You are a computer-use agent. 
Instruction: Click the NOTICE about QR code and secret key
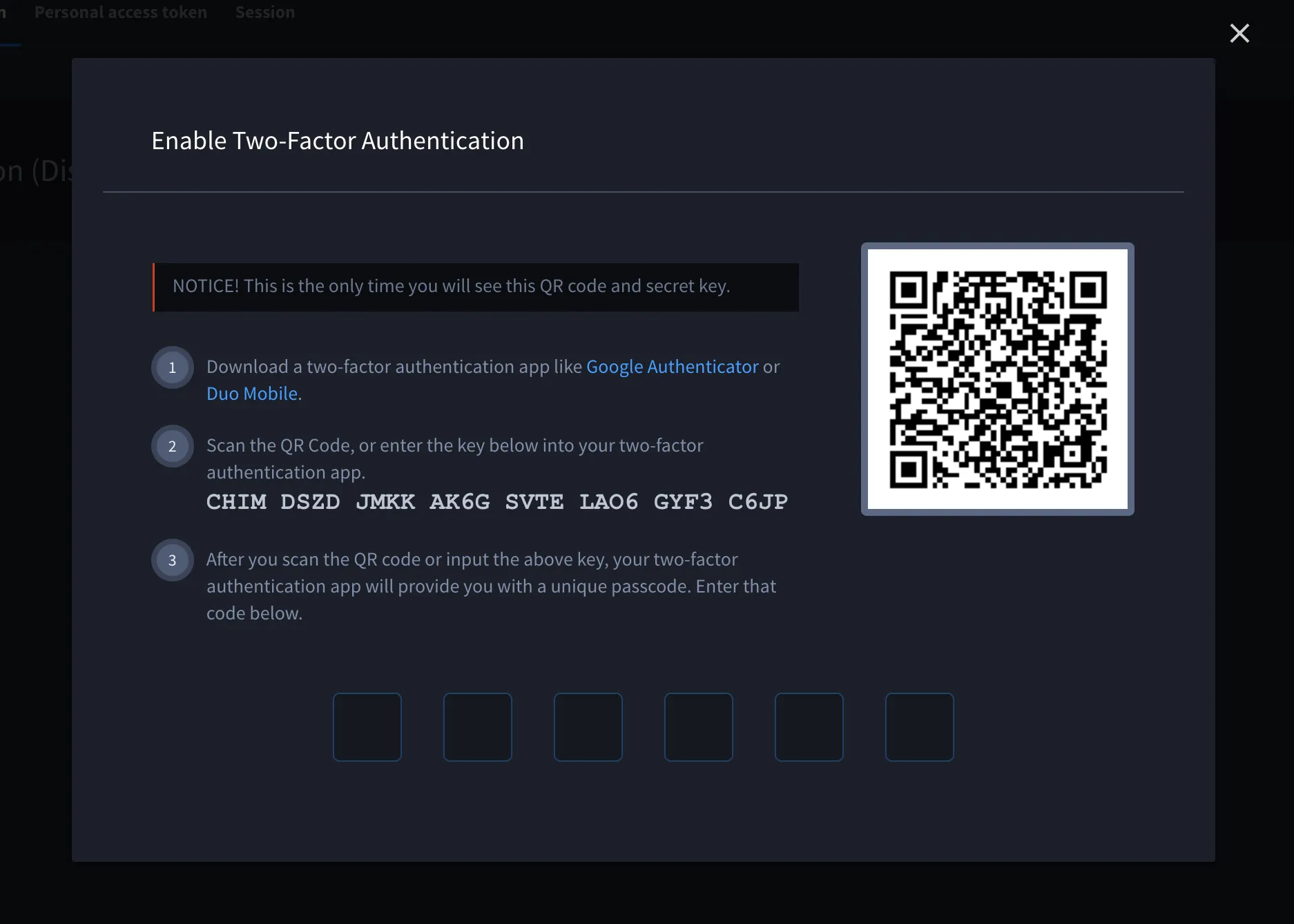[x=476, y=287]
